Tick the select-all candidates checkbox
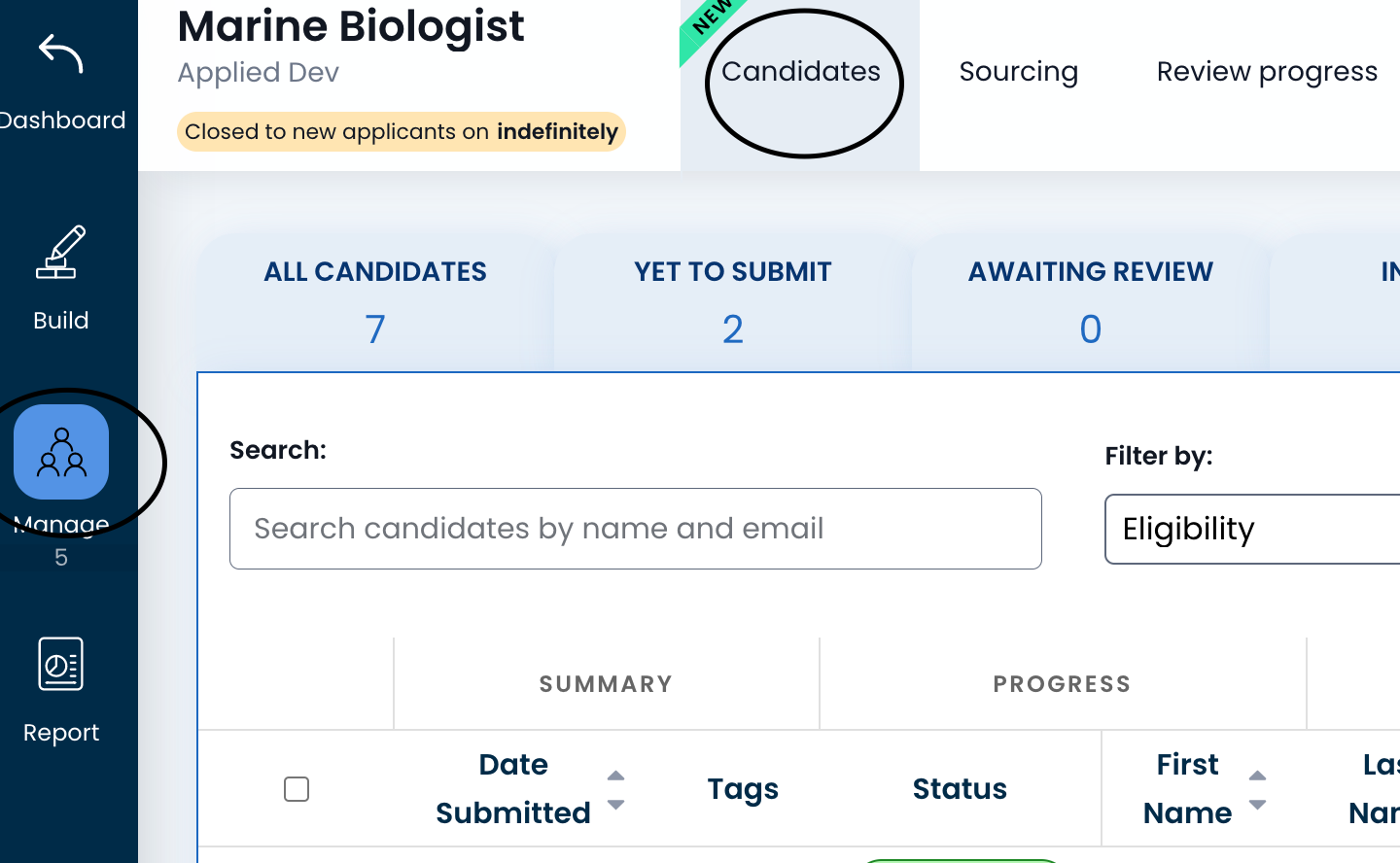1400x863 pixels. pyautogui.click(x=297, y=789)
